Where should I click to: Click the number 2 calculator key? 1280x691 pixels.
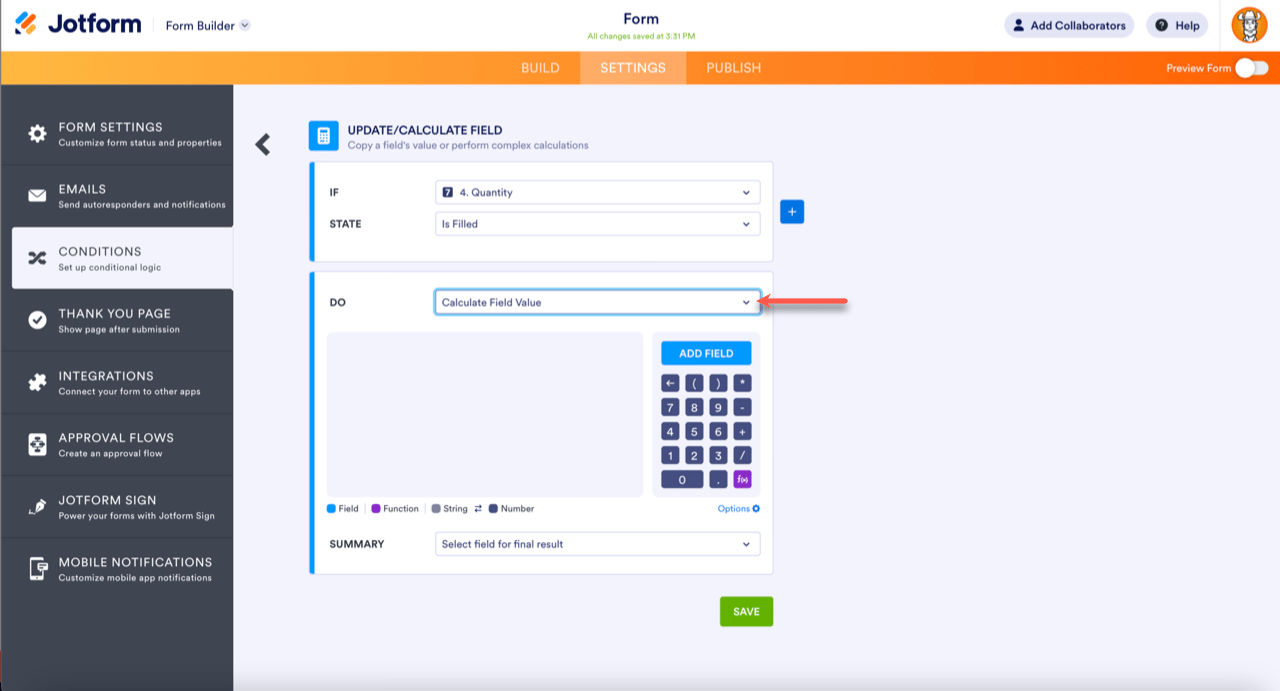coord(694,456)
